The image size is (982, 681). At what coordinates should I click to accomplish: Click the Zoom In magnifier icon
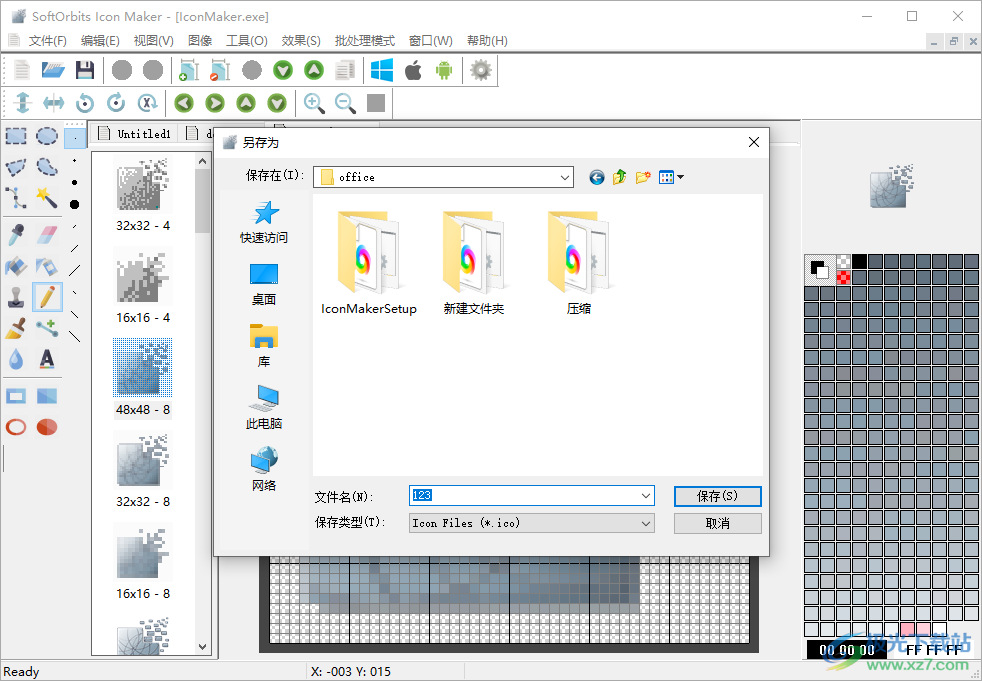[x=314, y=103]
